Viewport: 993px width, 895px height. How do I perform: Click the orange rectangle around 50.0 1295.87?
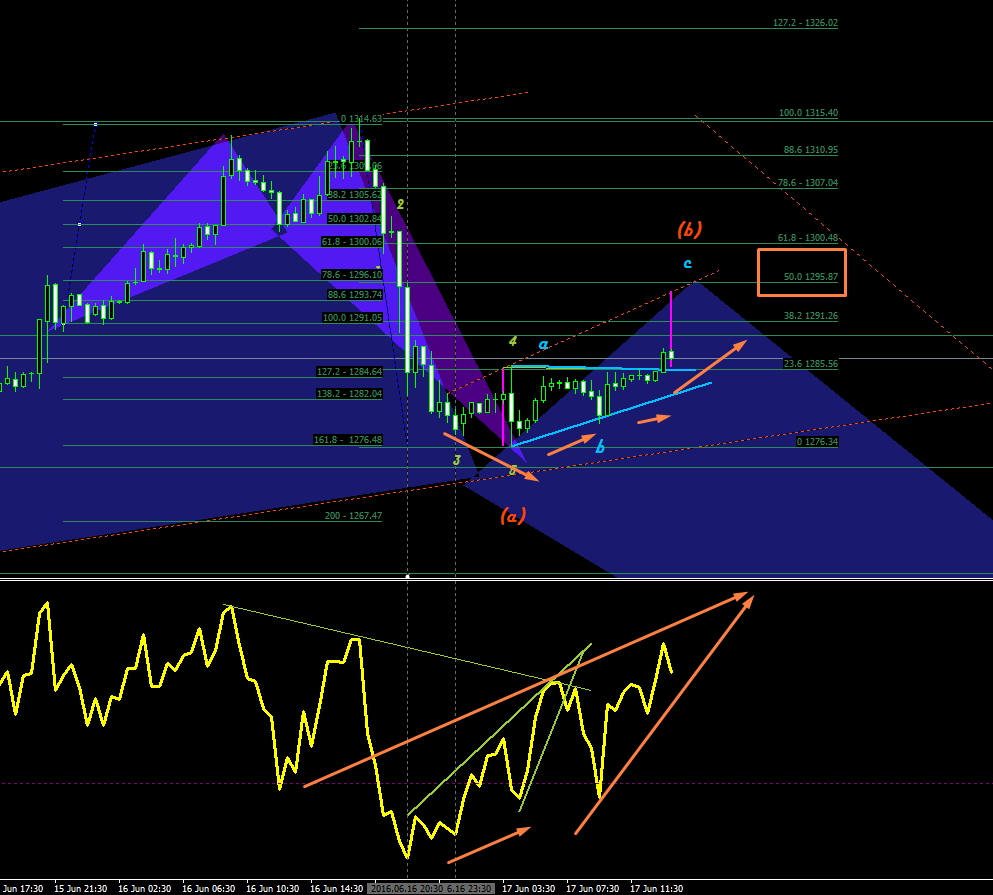(802, 272)
